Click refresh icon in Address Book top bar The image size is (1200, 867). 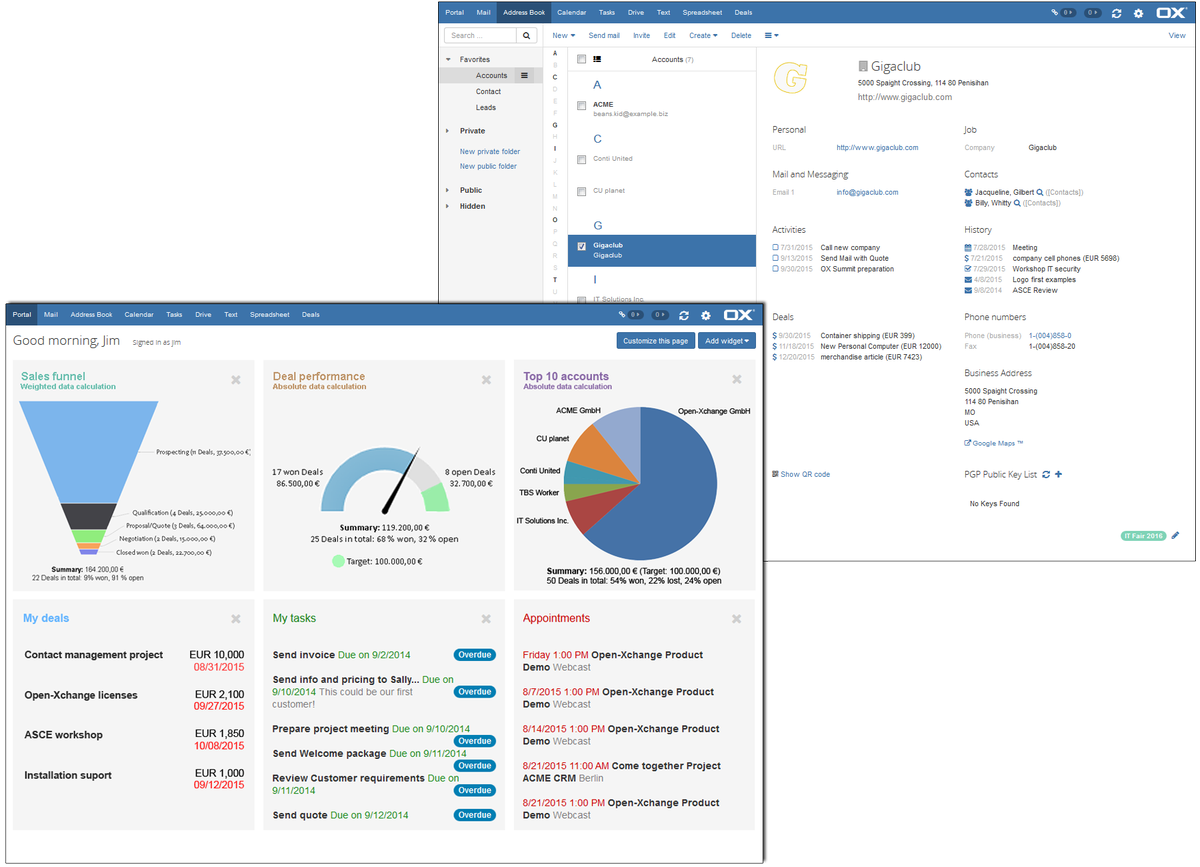point(1116,13)
